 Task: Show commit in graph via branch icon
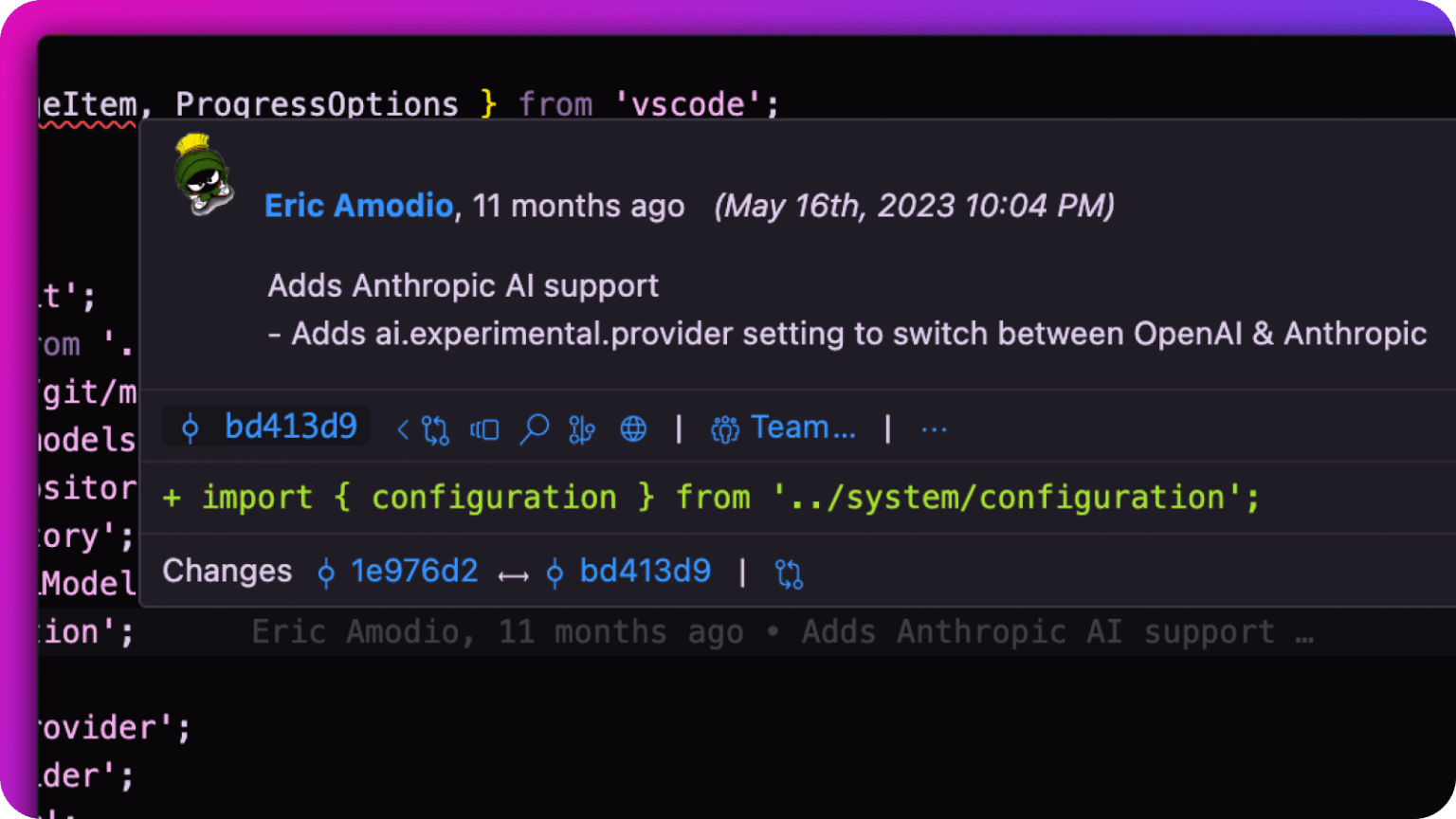pos(581,429)
